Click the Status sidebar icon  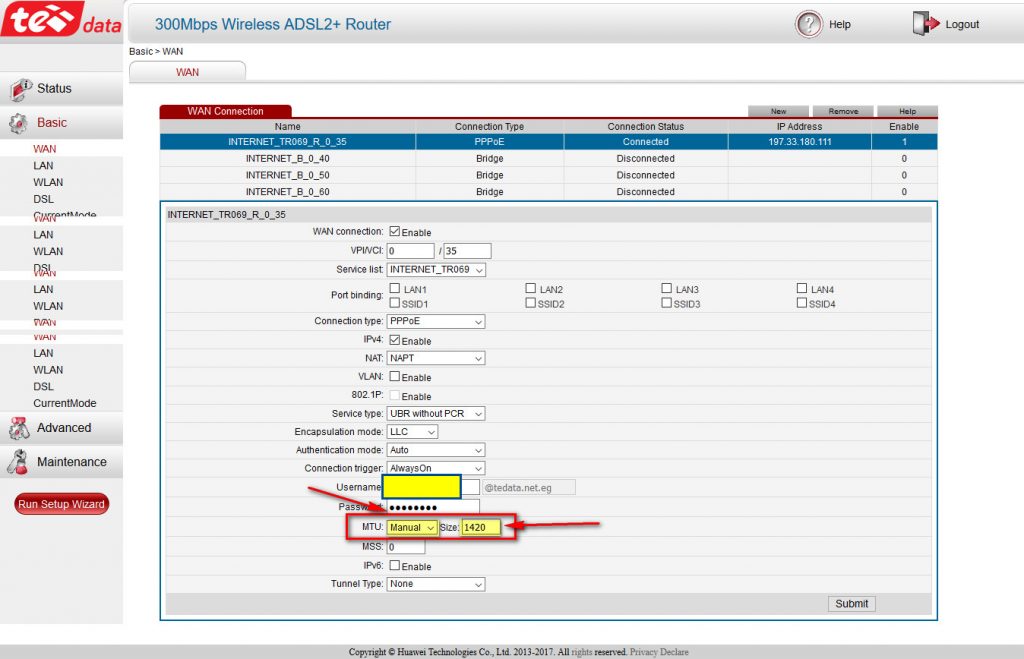[x=21, y=89]
